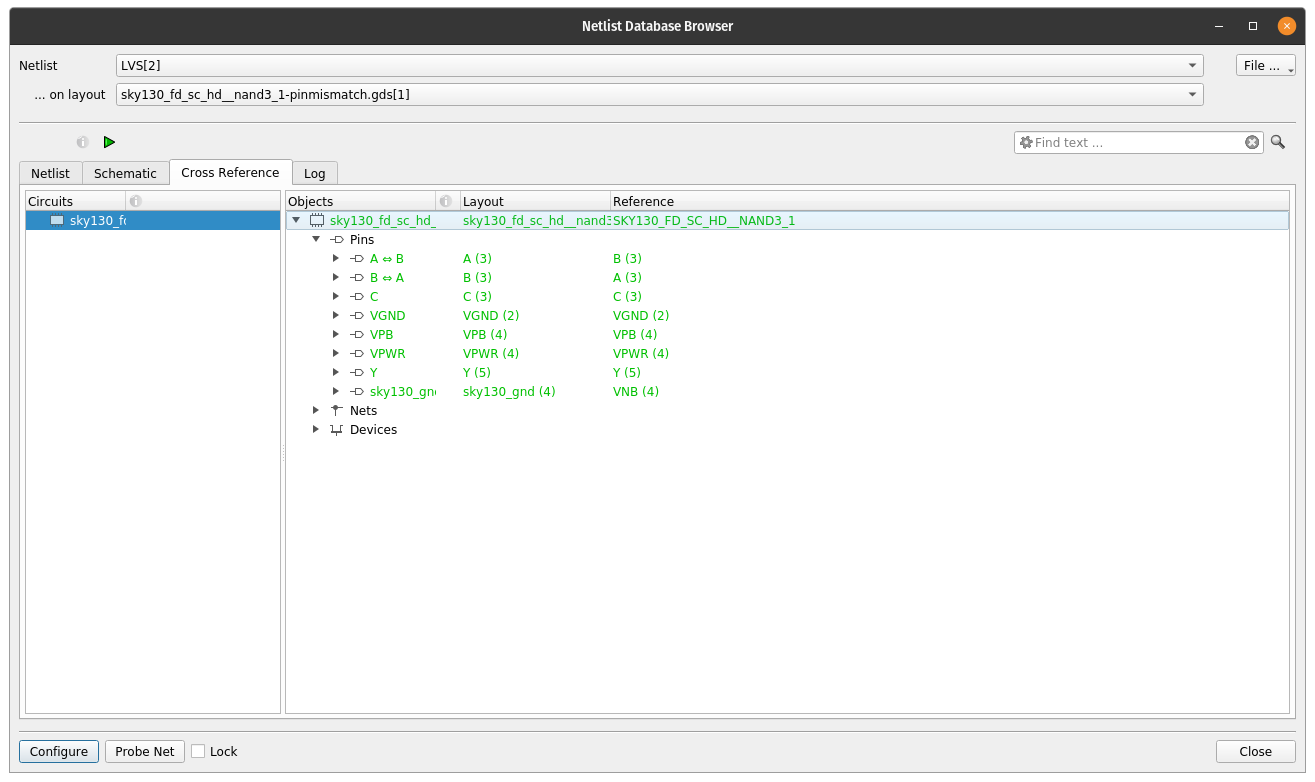Select the Y (5) layout cell

click(478, 373)
